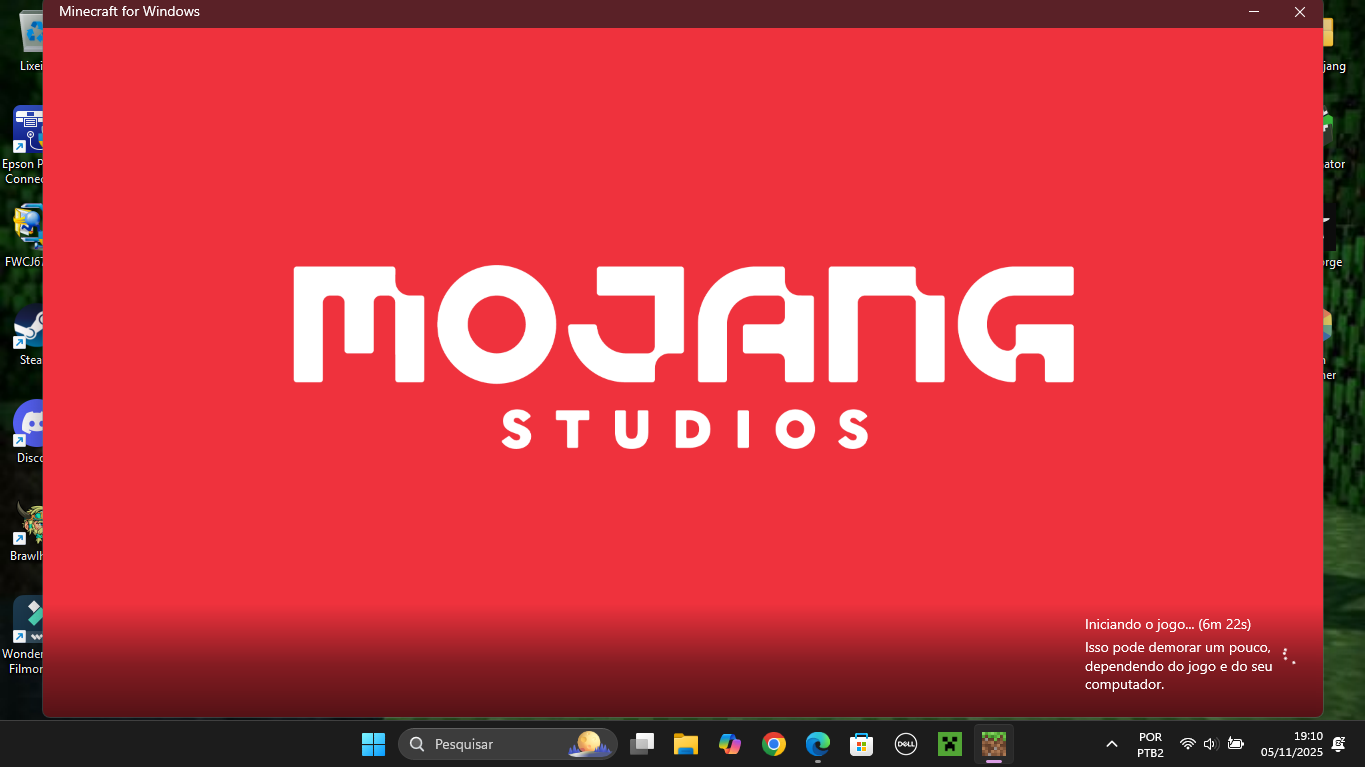Open the POR PTB2 language switcher

[1150, 744]
